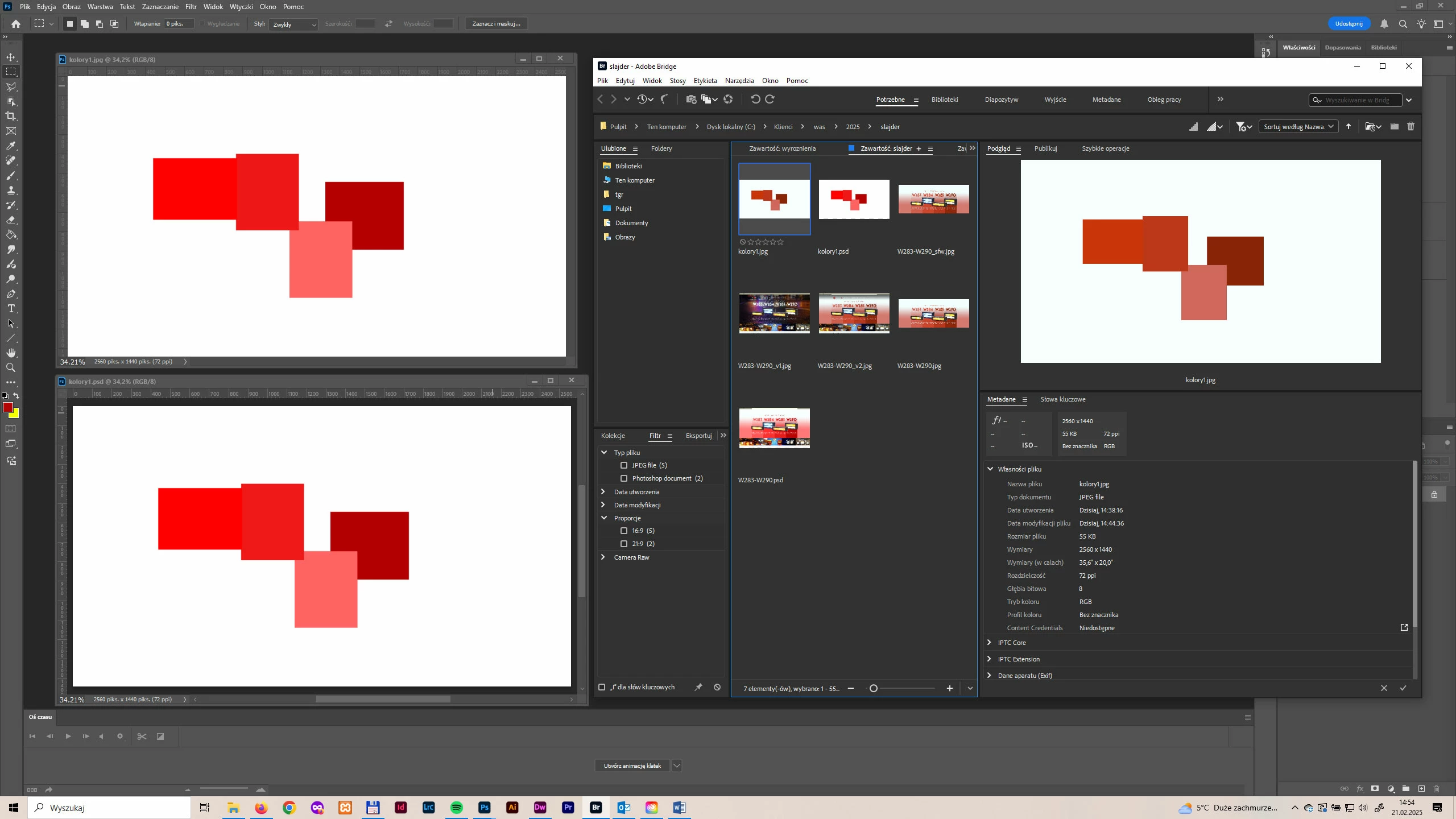Select the Crop tool in Photoshop toolbar
1456x819 pixels.
(x=11, y=116)
